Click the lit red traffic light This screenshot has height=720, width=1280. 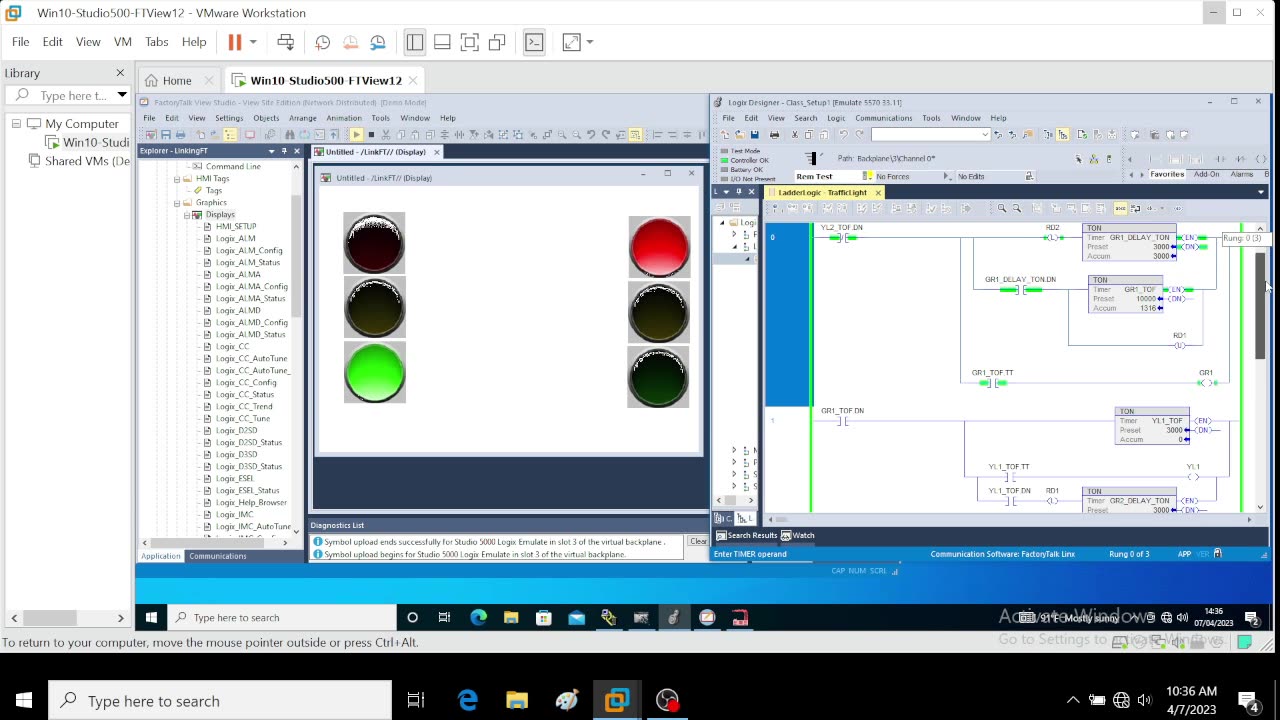point(659,246)
